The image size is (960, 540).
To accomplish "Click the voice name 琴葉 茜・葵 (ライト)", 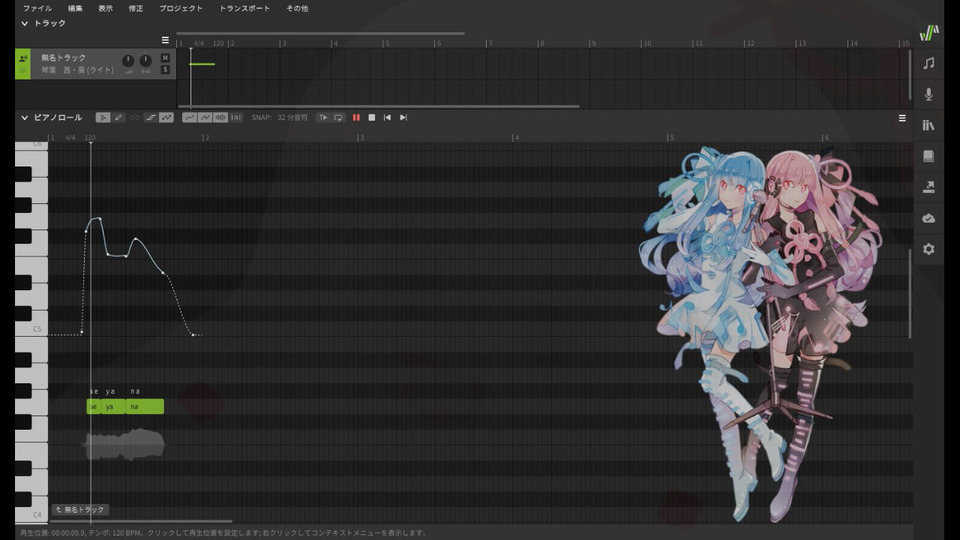I will (78, 70).
